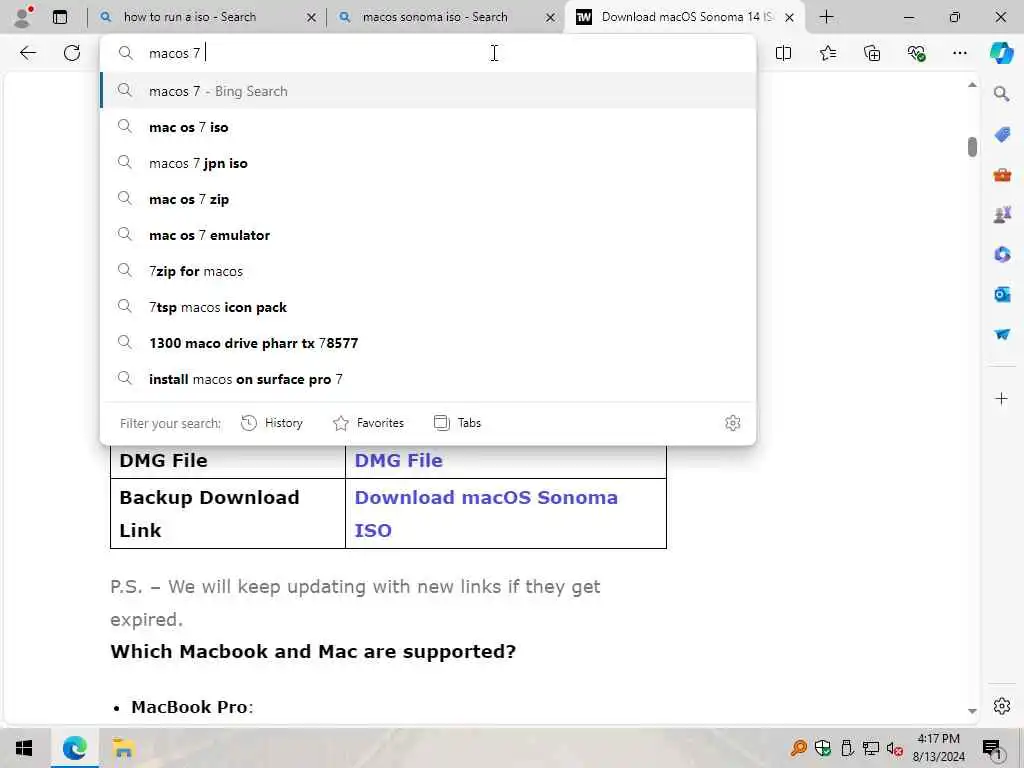Open Microsoft Edge taskbar icon
The width and height of the screenshot is (1024, 768).
point(74,748)
